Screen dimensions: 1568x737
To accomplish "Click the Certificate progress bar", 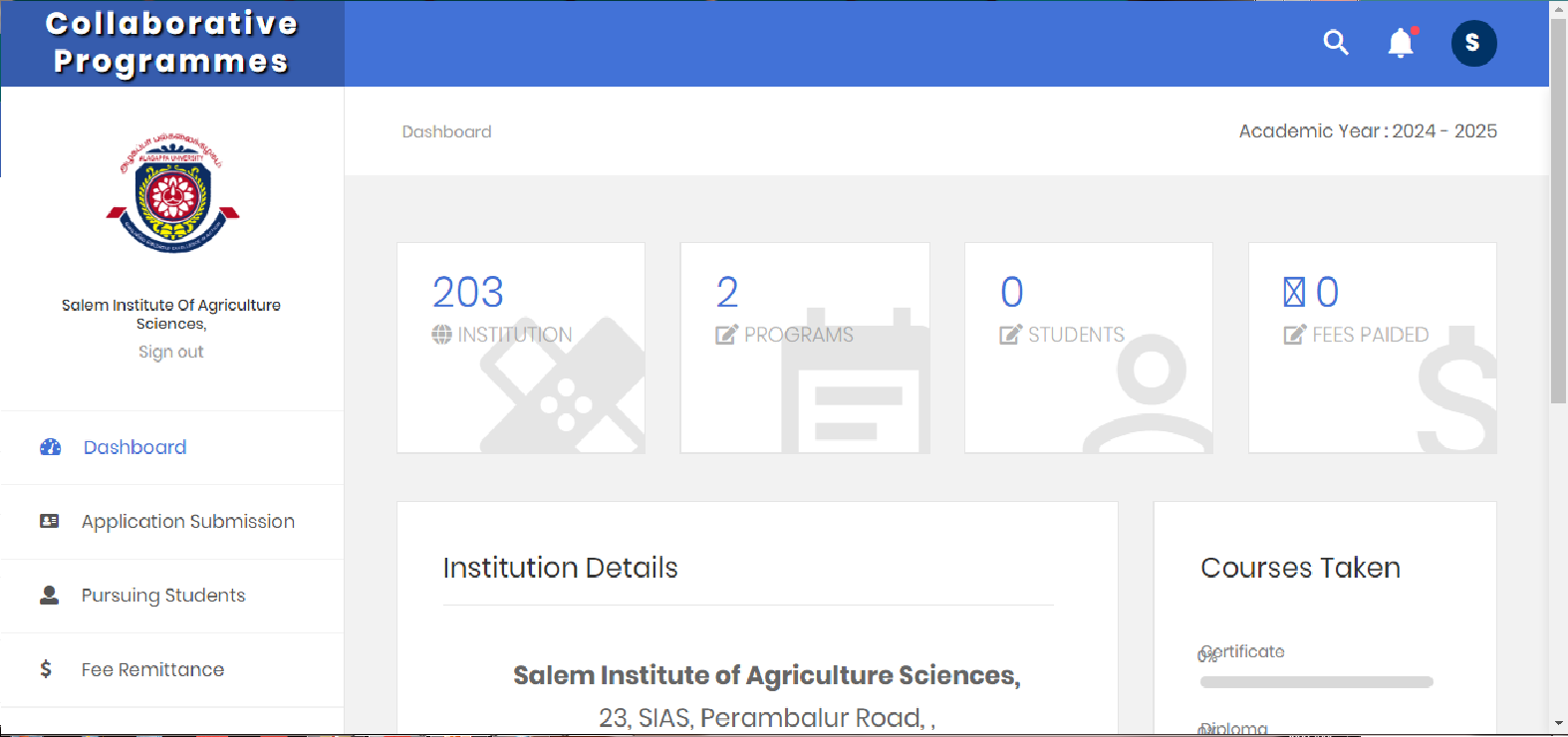I will pyautogui.click(x=1316, y=682).
